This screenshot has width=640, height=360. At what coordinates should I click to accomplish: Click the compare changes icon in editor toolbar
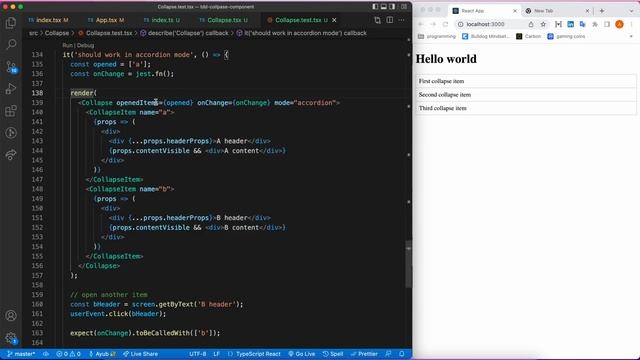tap(378, 20)
